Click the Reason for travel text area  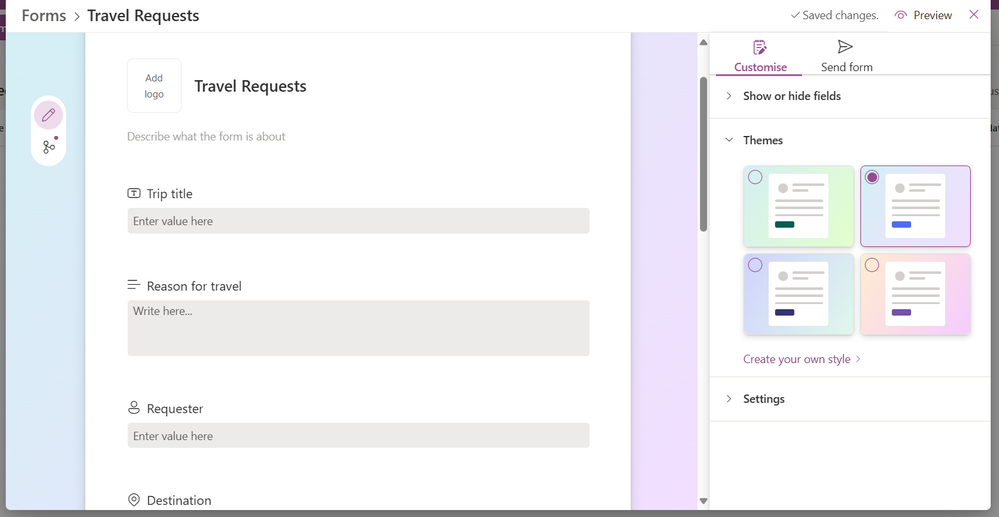click(358, 328)
